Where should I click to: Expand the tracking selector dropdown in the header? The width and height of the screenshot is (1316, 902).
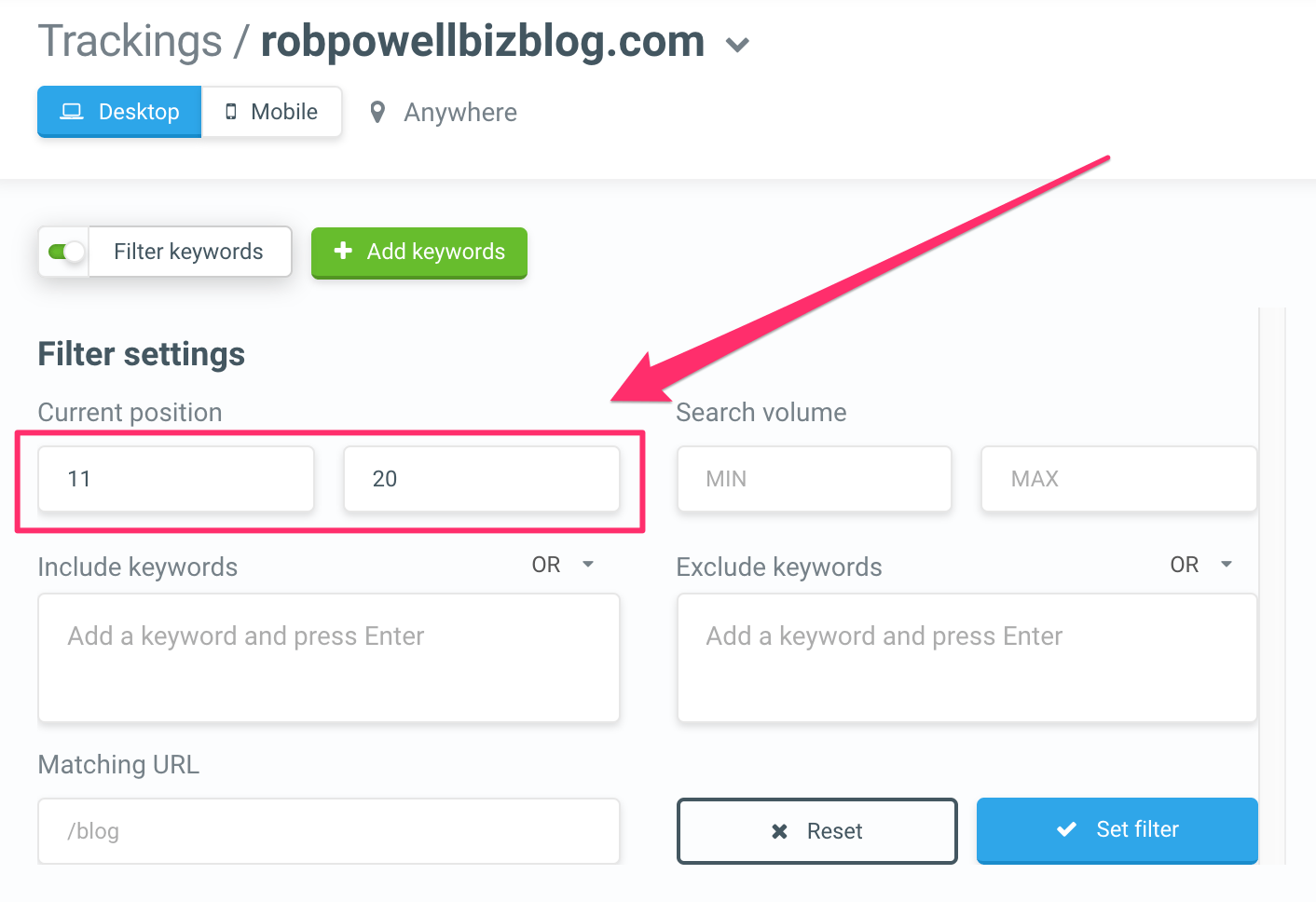pos(737,44)
